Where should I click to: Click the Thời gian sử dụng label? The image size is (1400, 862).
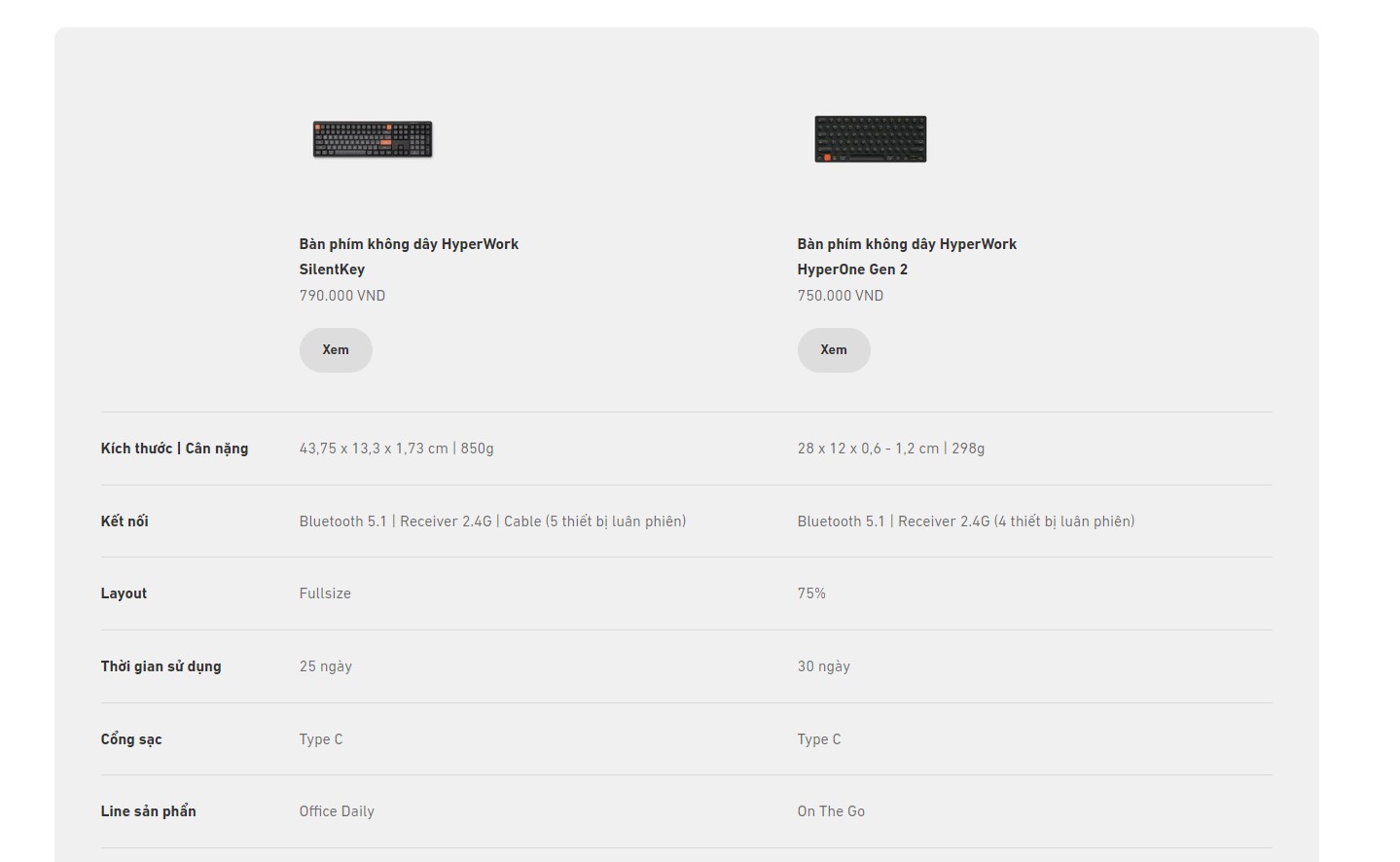coord(161,666)
